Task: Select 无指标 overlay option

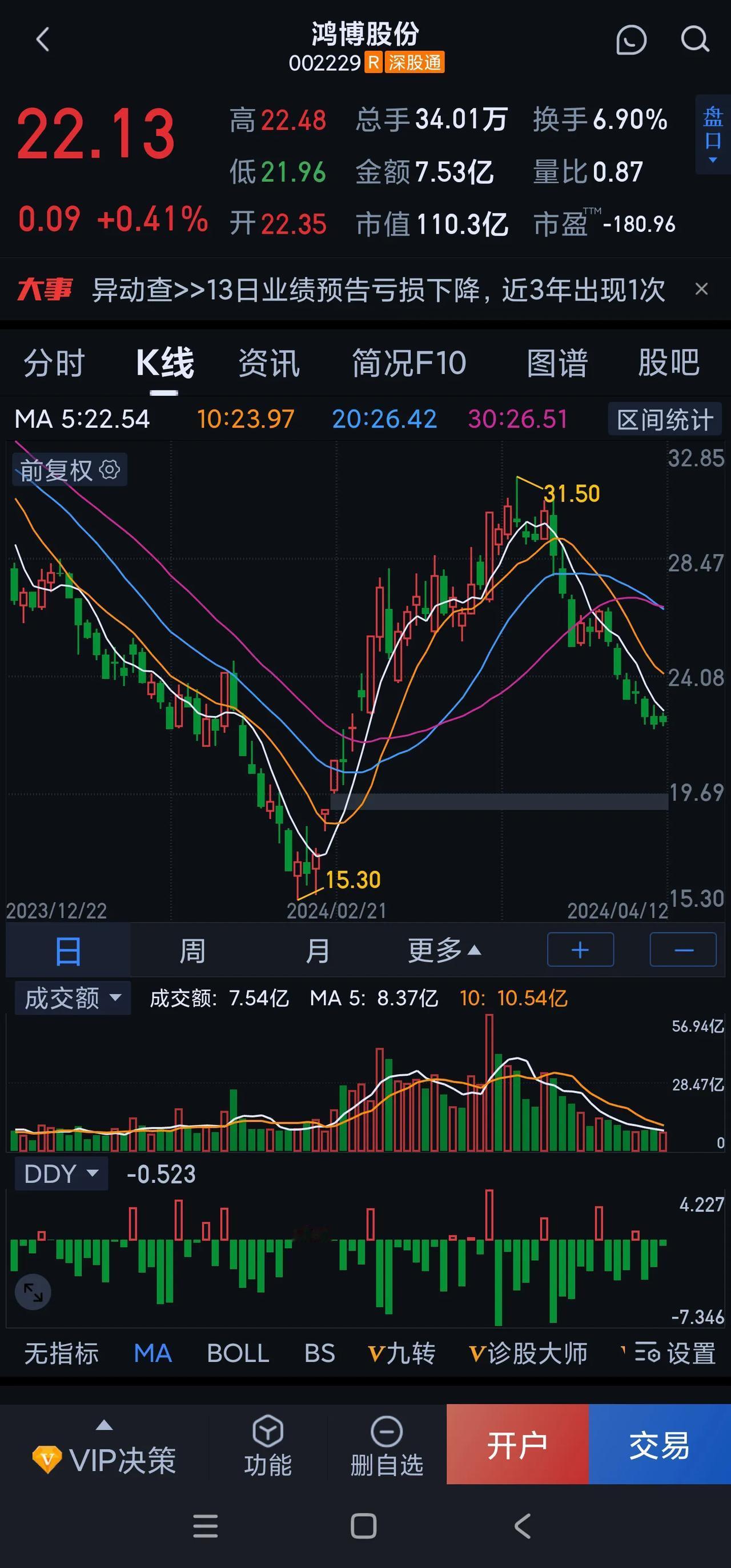Action: tap(62, 1354)
